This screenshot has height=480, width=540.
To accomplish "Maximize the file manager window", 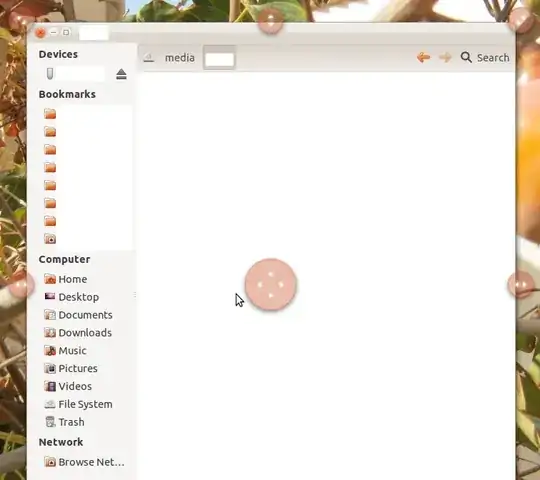I will 66,33.
